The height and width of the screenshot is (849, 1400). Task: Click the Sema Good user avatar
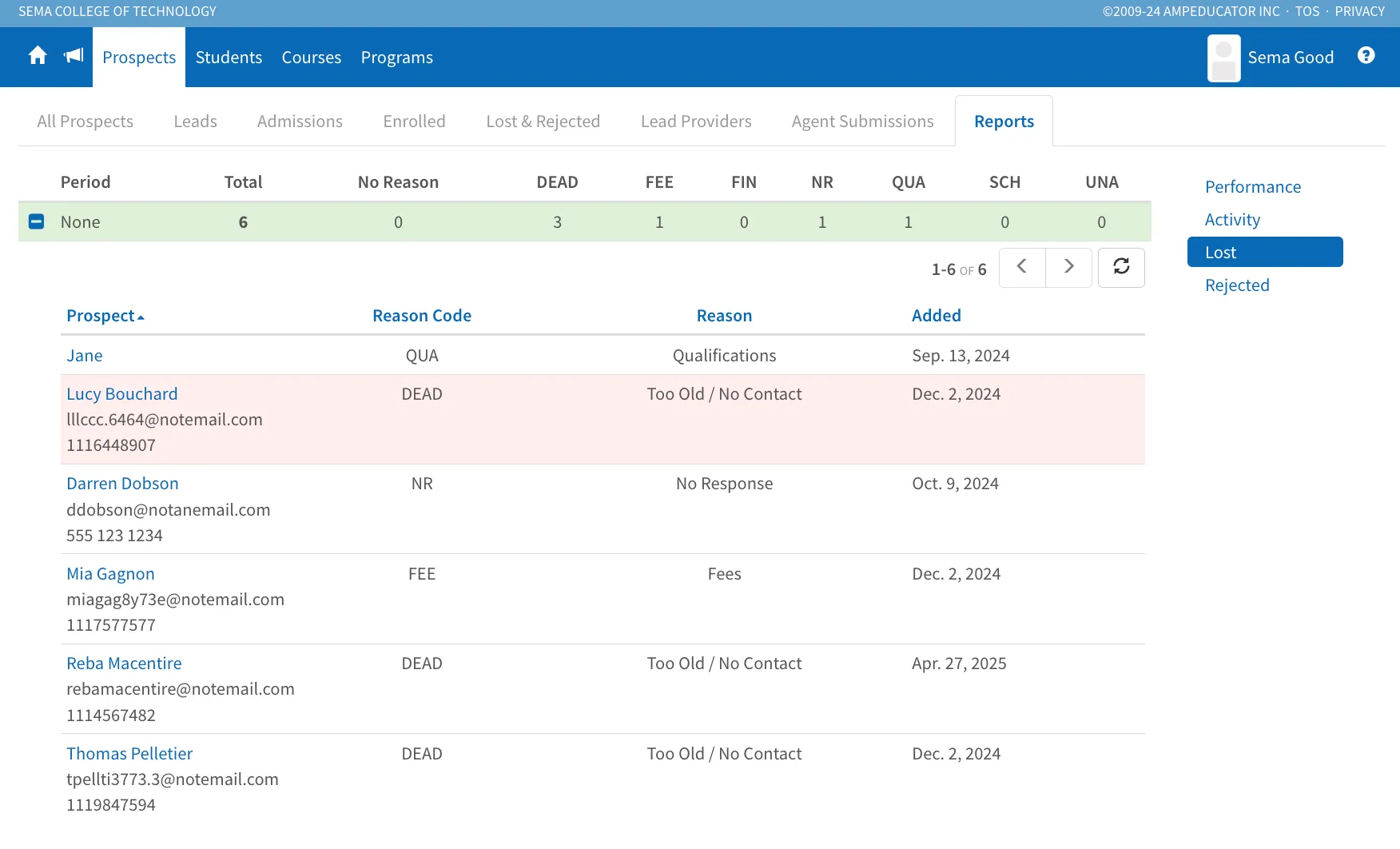(x=1223, y=58)
